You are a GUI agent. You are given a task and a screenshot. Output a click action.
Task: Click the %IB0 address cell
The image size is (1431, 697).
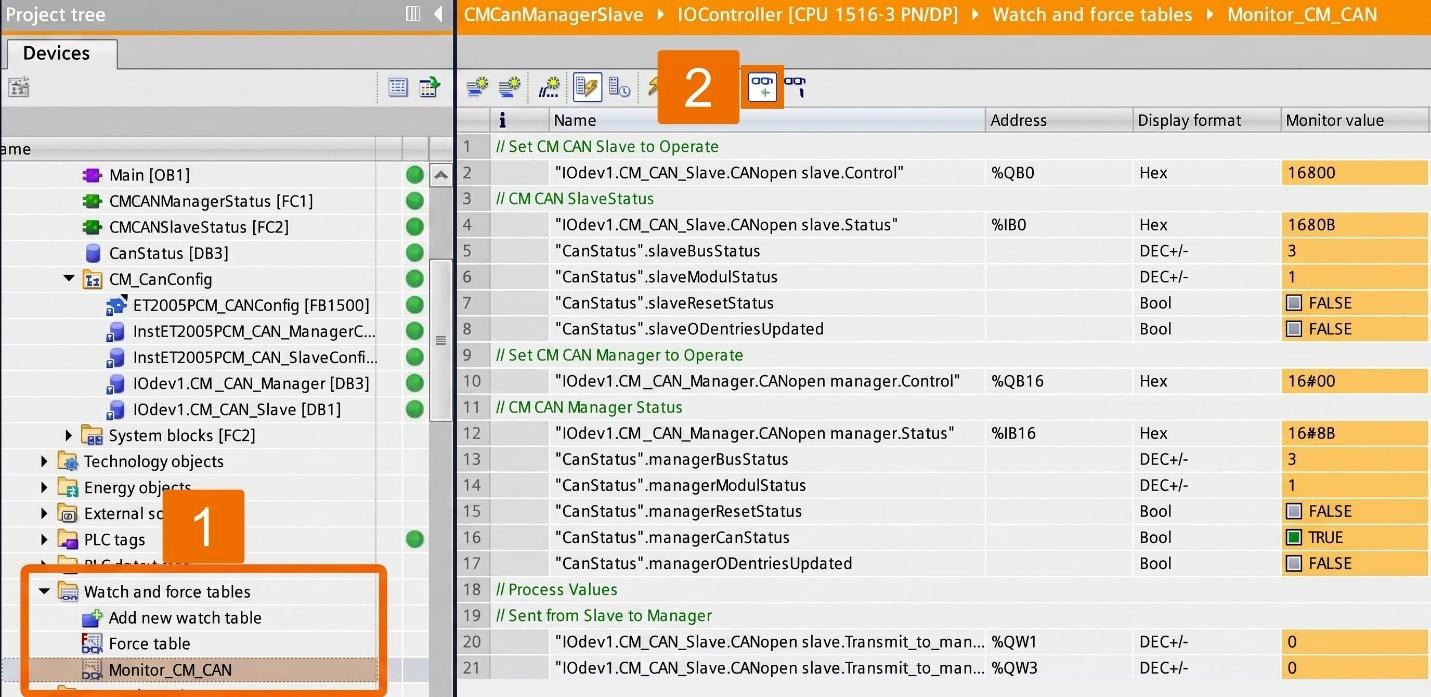(x=1059, y=225)
